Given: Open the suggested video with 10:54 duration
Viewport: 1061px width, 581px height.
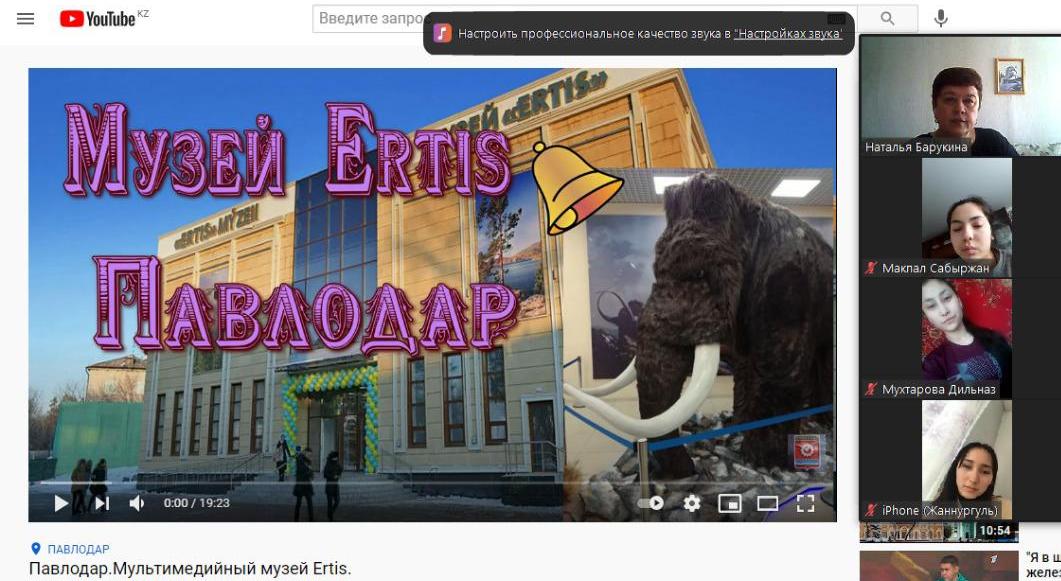Looking at the screenshot, I should pyautogui.click(x=939, y=532).
